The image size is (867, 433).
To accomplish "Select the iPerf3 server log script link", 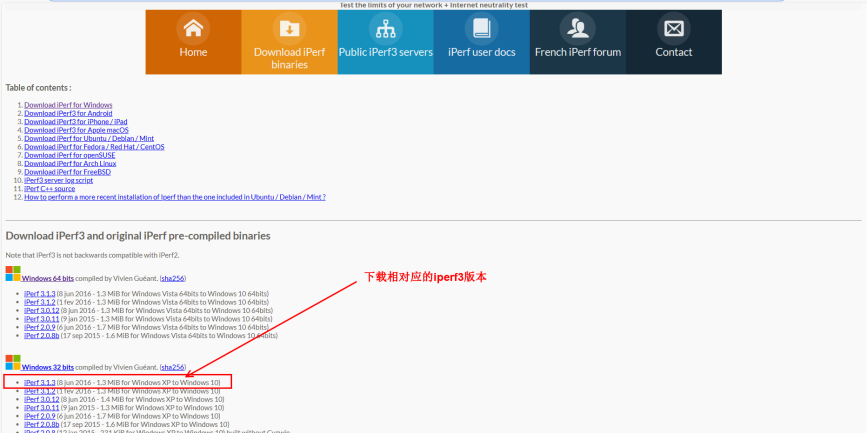I will 58,180.
